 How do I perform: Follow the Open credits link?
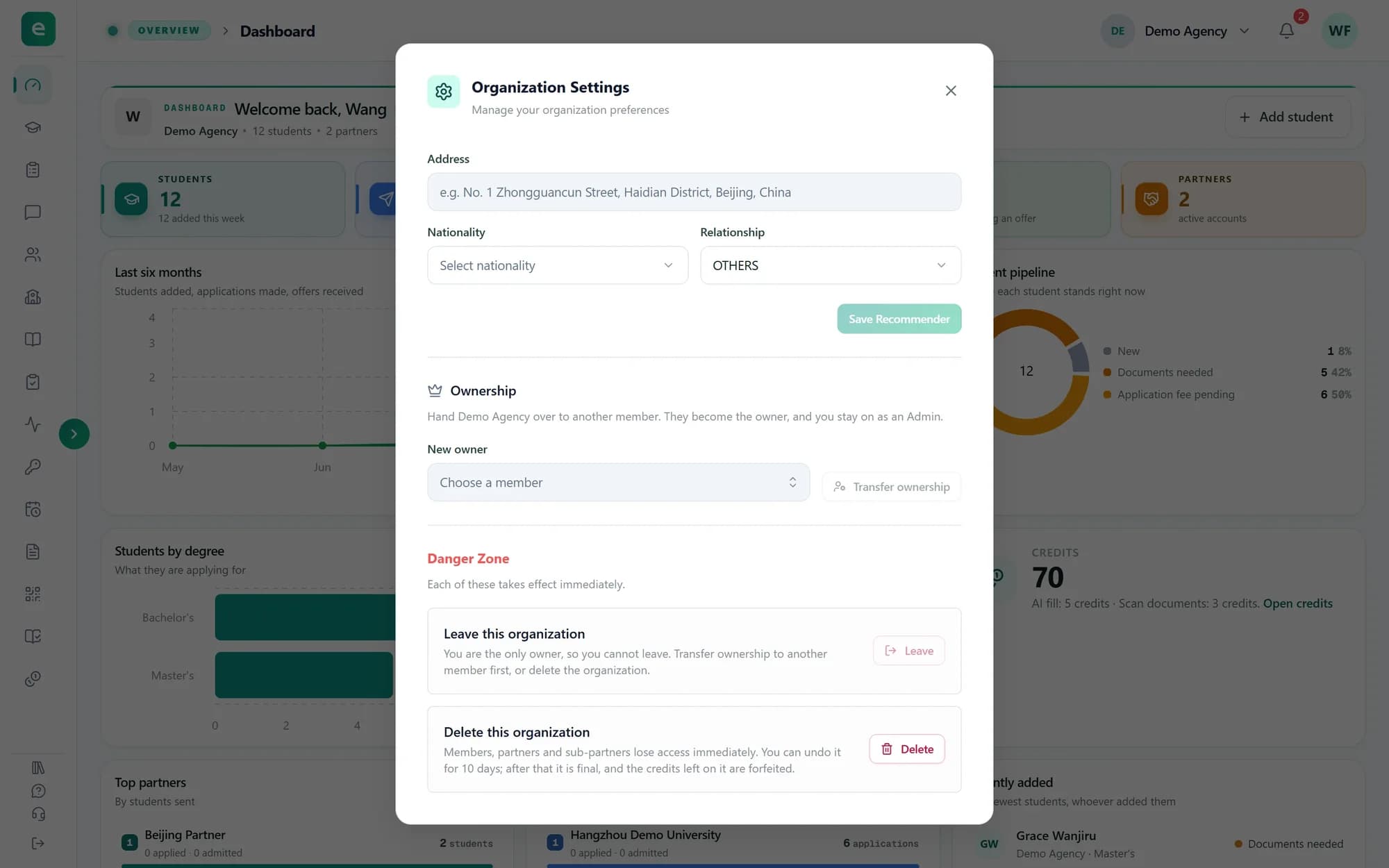point(1297,603)
